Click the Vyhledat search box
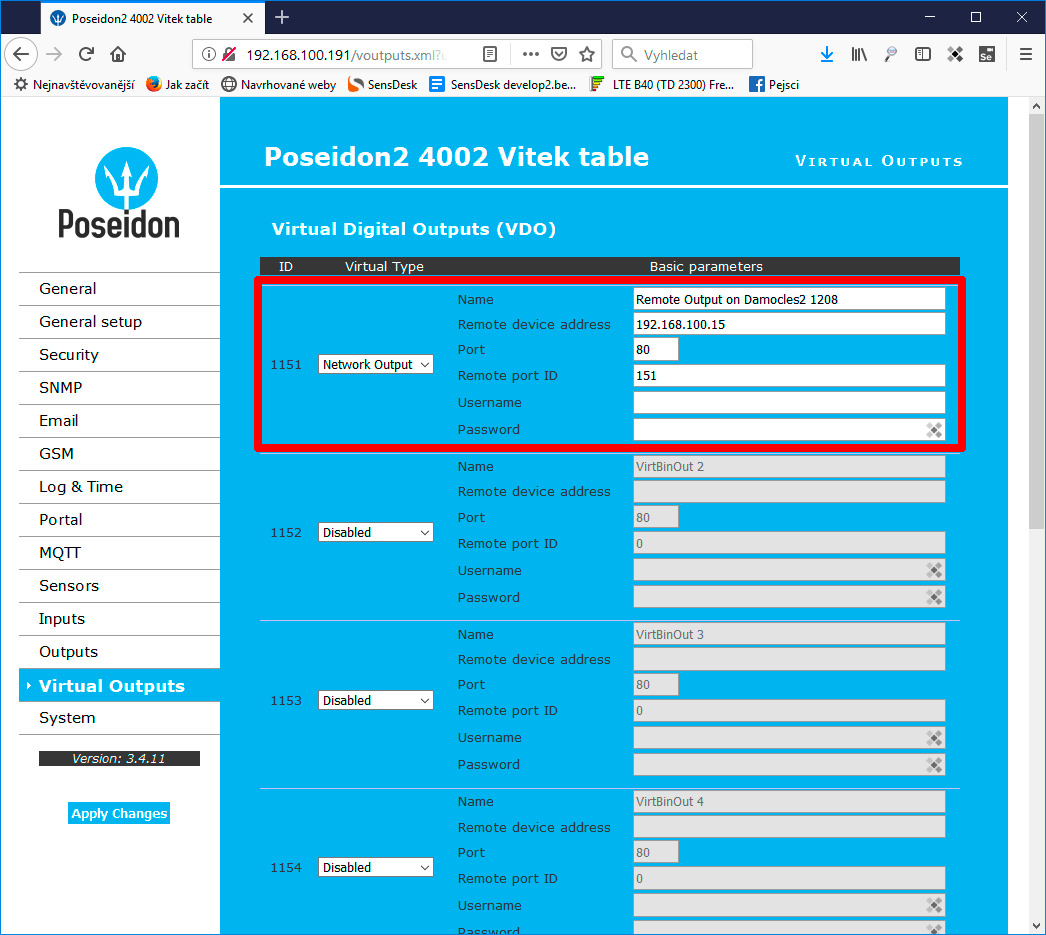The width and height of the screenshot is (1046, 935). coord(682,54)
